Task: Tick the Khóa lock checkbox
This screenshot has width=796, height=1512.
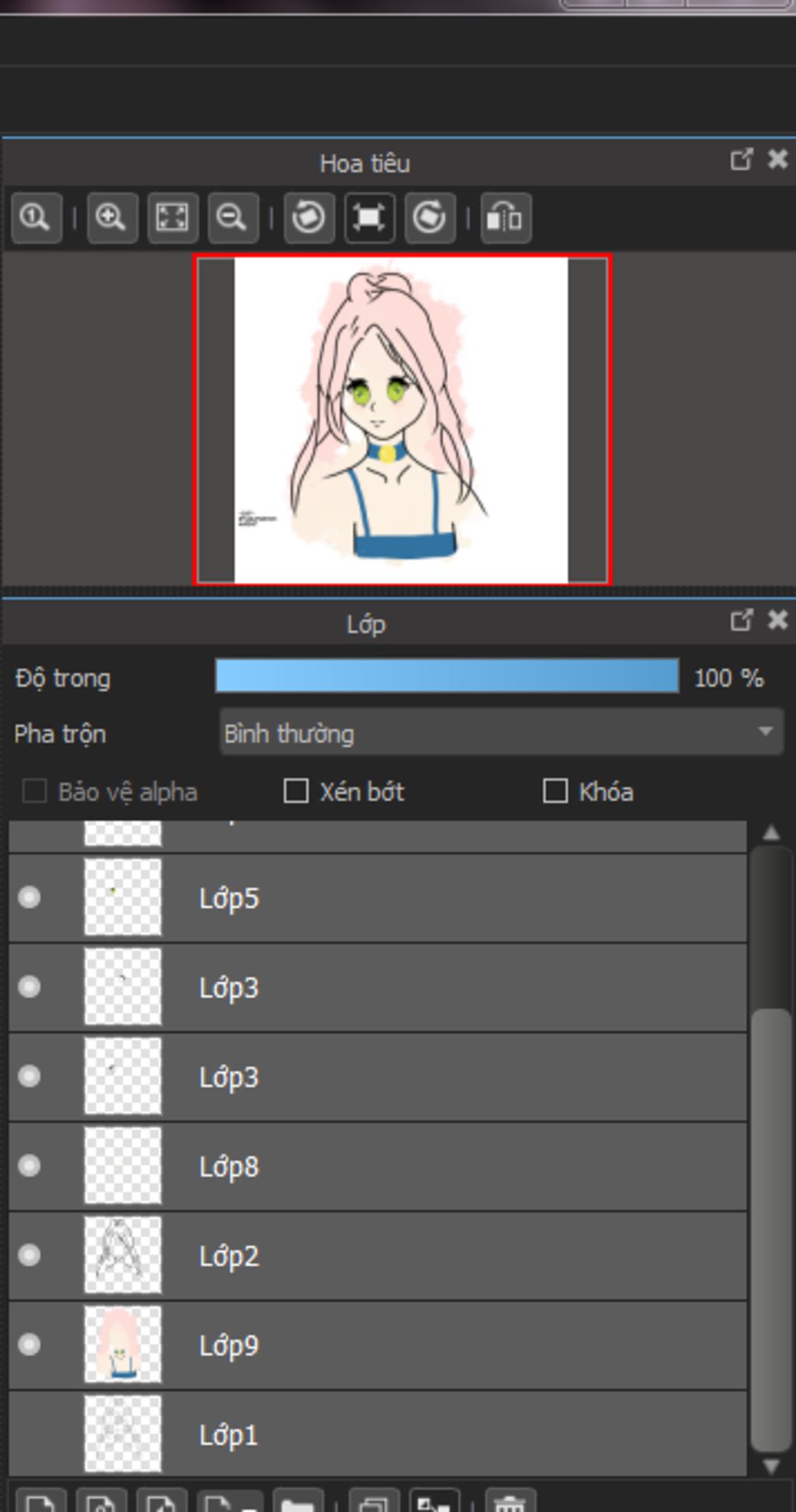Action: click(555, 792)
